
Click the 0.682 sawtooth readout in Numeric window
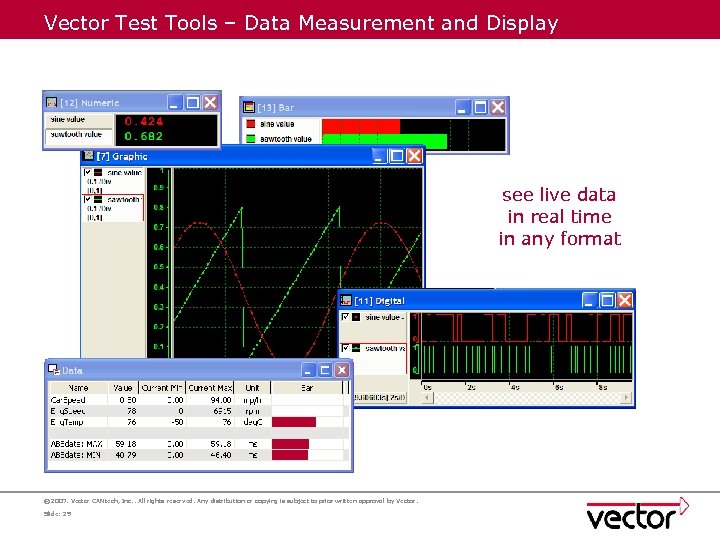tap(144, 136)
